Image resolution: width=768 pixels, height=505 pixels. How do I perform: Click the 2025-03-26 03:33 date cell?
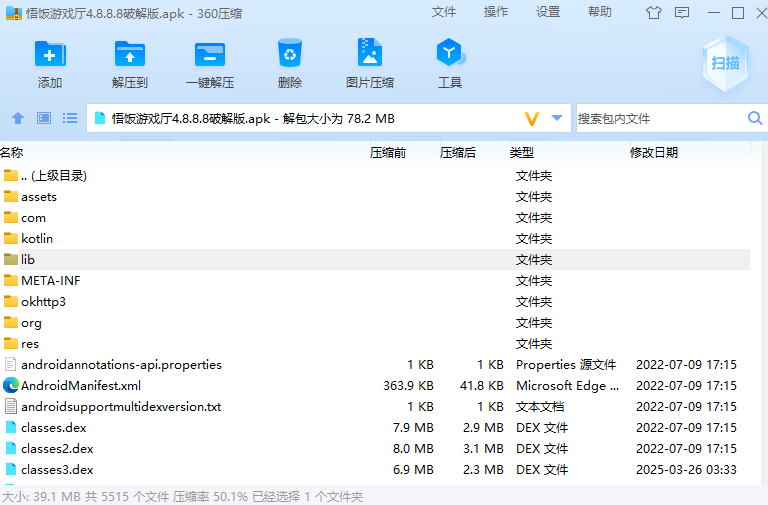[686, 470]
